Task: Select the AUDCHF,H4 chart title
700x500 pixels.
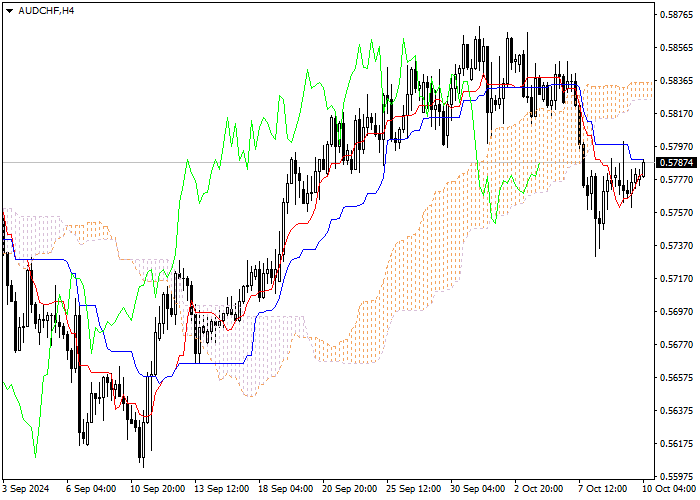Action: tap(46, 11)
